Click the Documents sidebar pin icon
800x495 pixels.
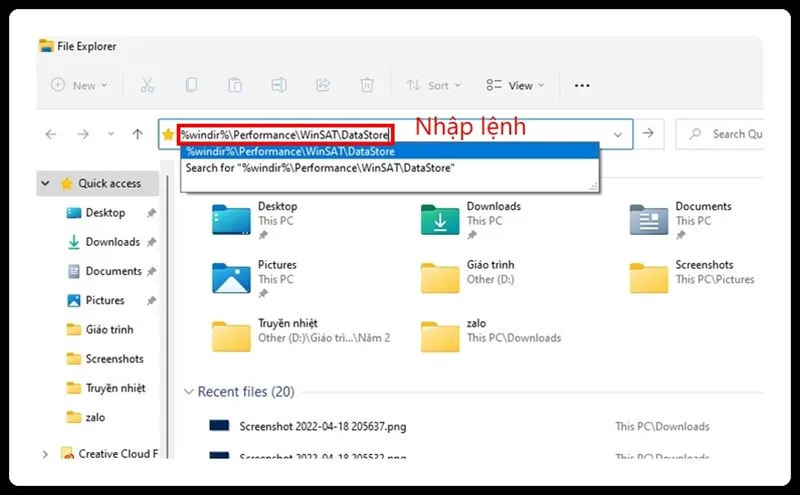pyautogui.click(x=152, y=271)
